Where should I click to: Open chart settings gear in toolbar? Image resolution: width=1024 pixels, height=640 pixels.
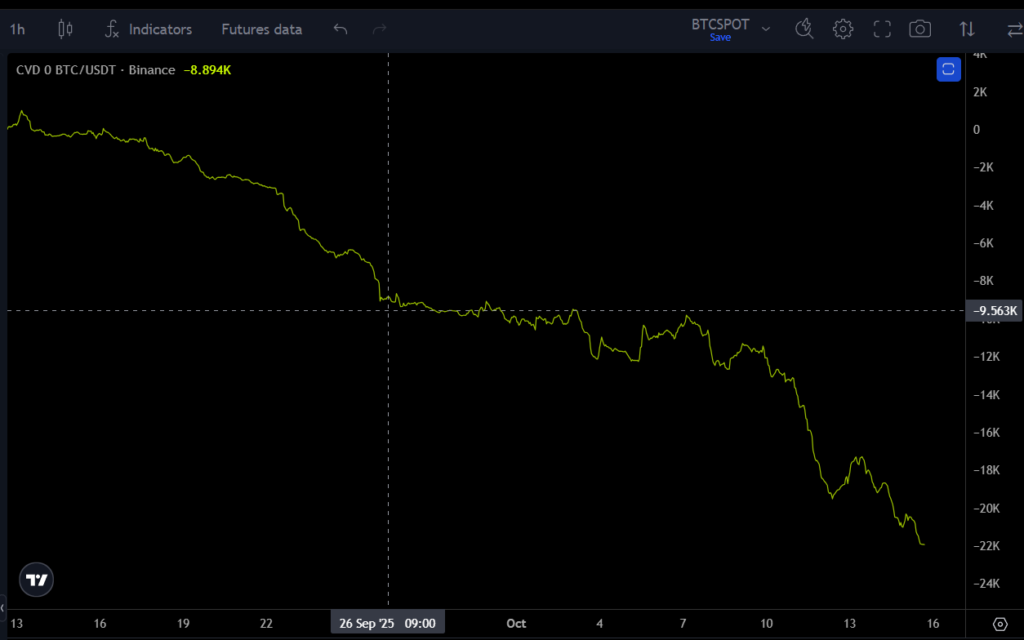[843, 29]
